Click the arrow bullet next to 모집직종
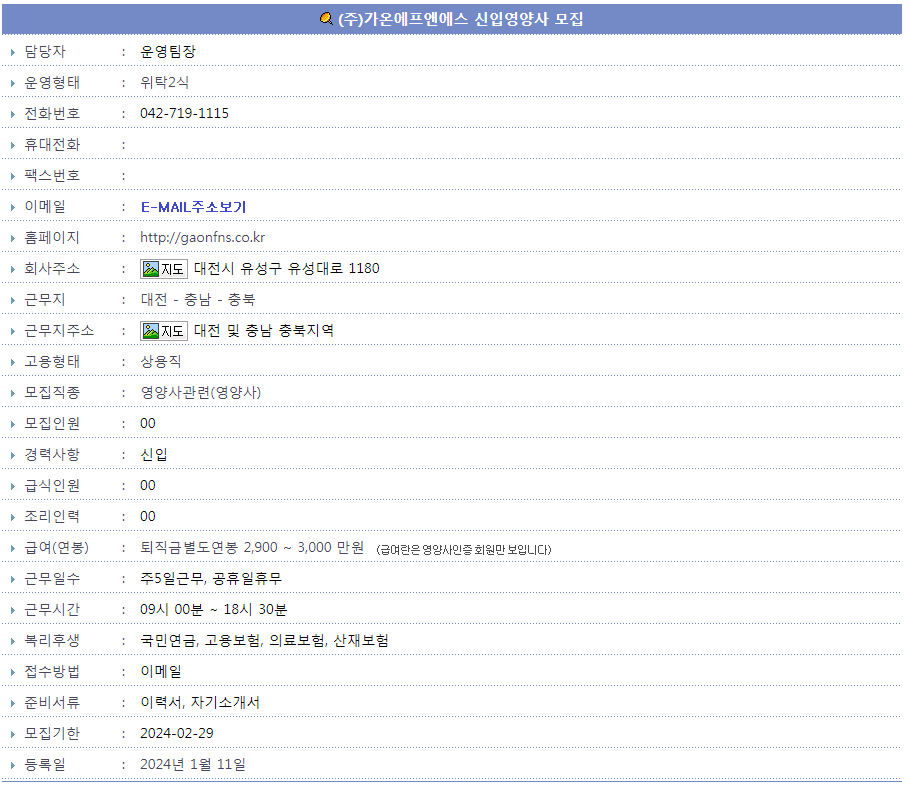 [x=12, y=393]
